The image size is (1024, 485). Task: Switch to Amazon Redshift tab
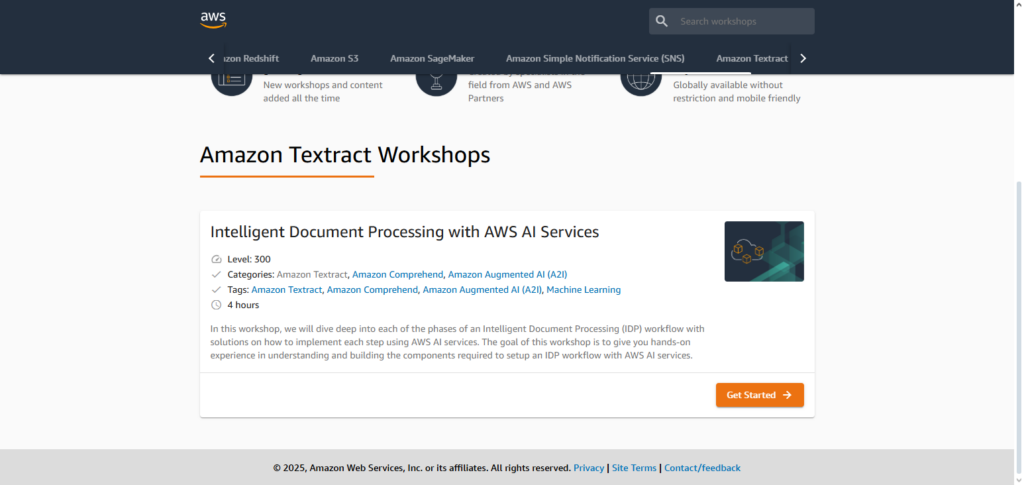[252, 59]
